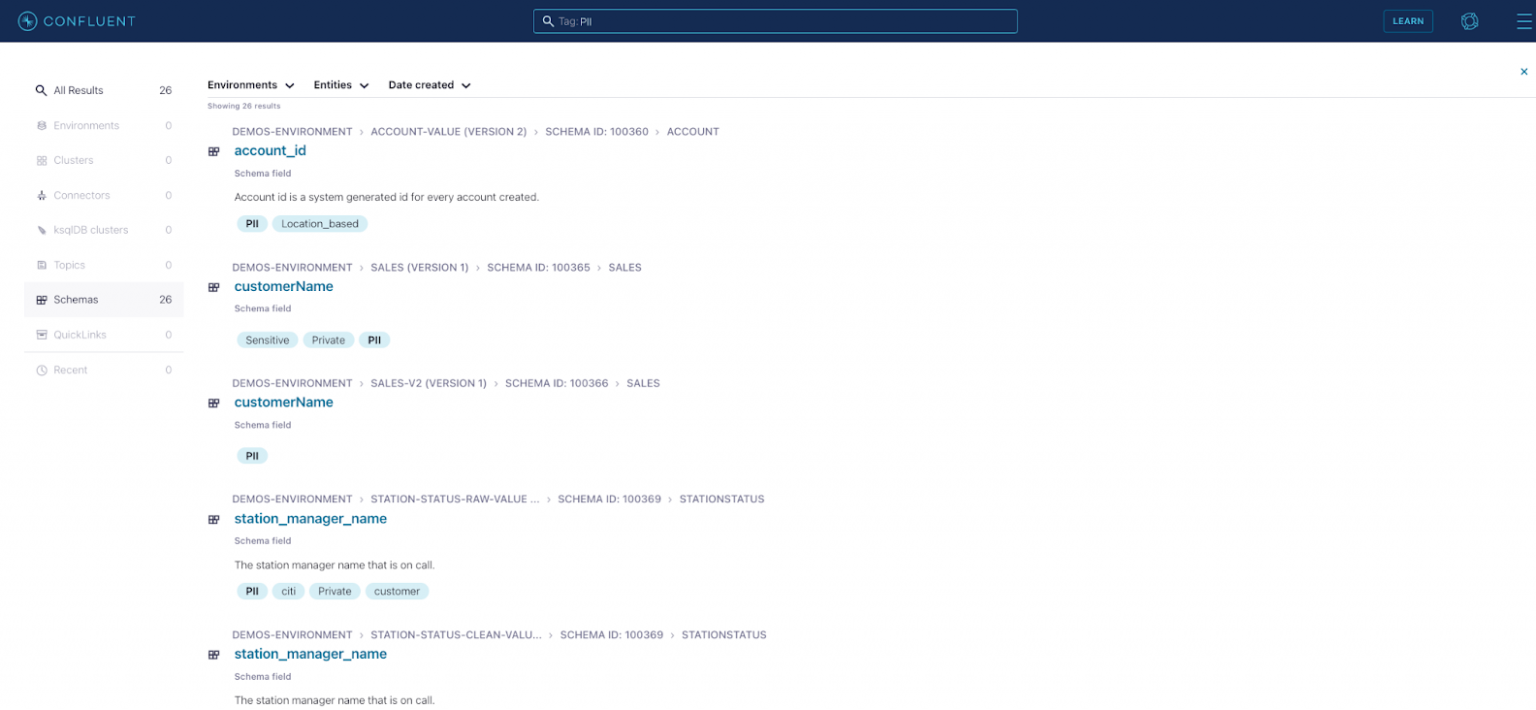Screen dimensions: 1536x710
Task: Click the Confluent logo icon
Action: coord(28,21)
